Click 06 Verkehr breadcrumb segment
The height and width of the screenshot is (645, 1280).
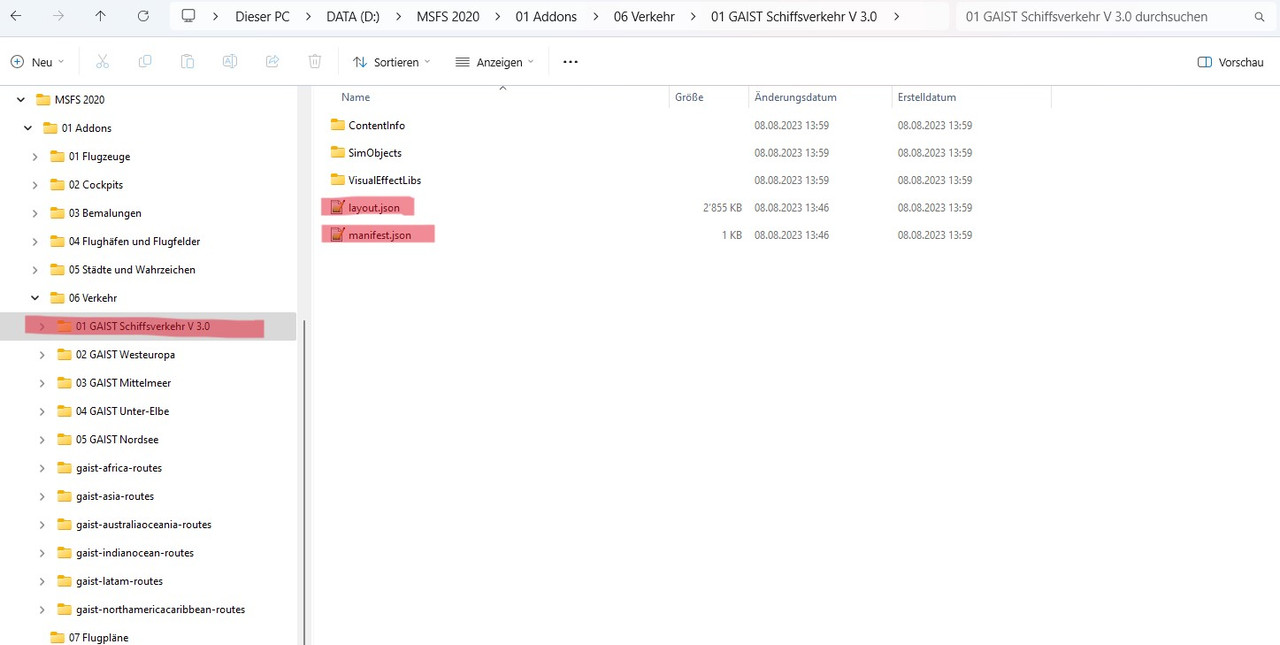tap(645, 17)
